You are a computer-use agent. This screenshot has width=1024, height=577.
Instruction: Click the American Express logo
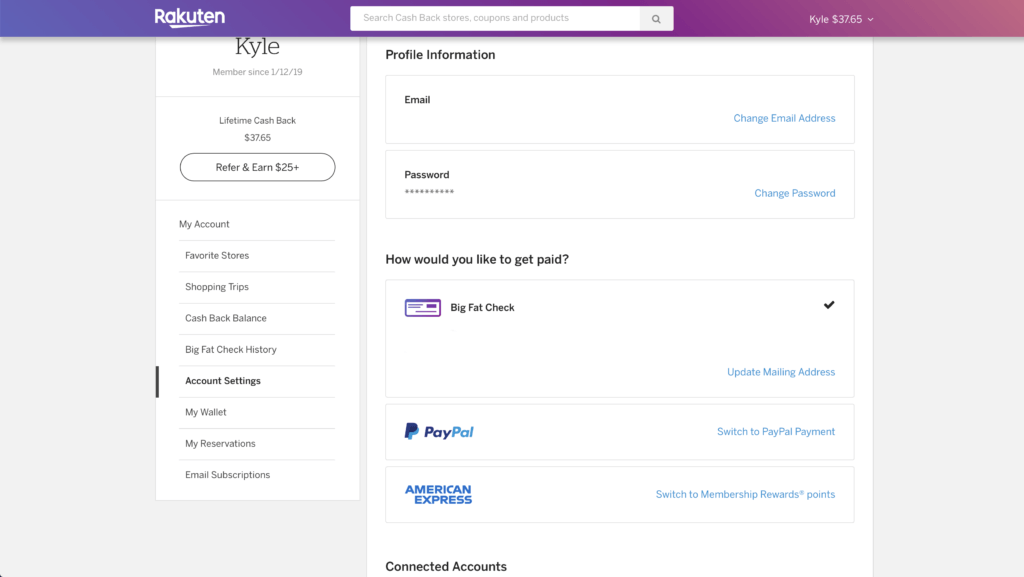pos(438,494)
